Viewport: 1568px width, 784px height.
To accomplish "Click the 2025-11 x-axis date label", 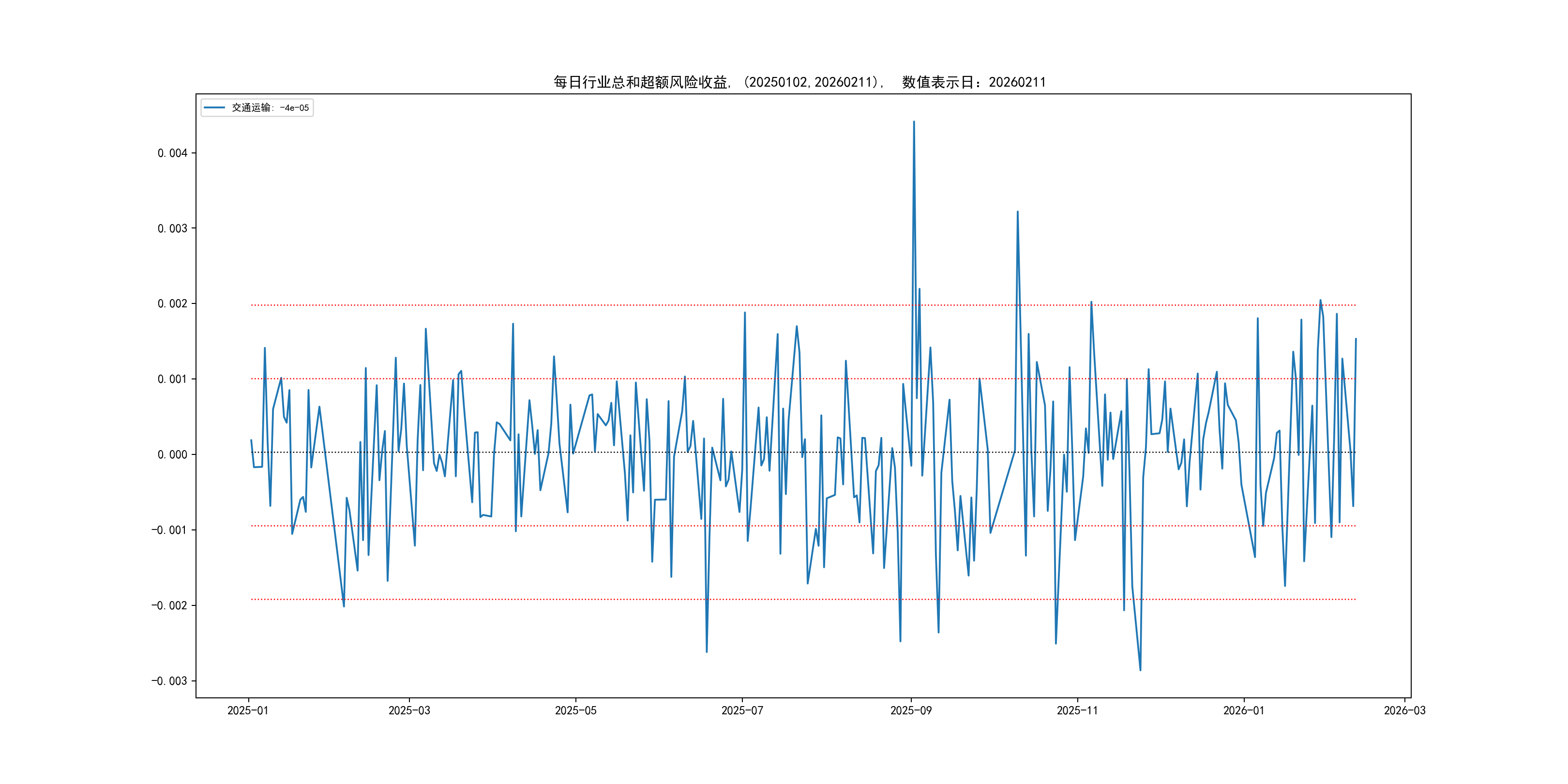I will coord(1077,710).
